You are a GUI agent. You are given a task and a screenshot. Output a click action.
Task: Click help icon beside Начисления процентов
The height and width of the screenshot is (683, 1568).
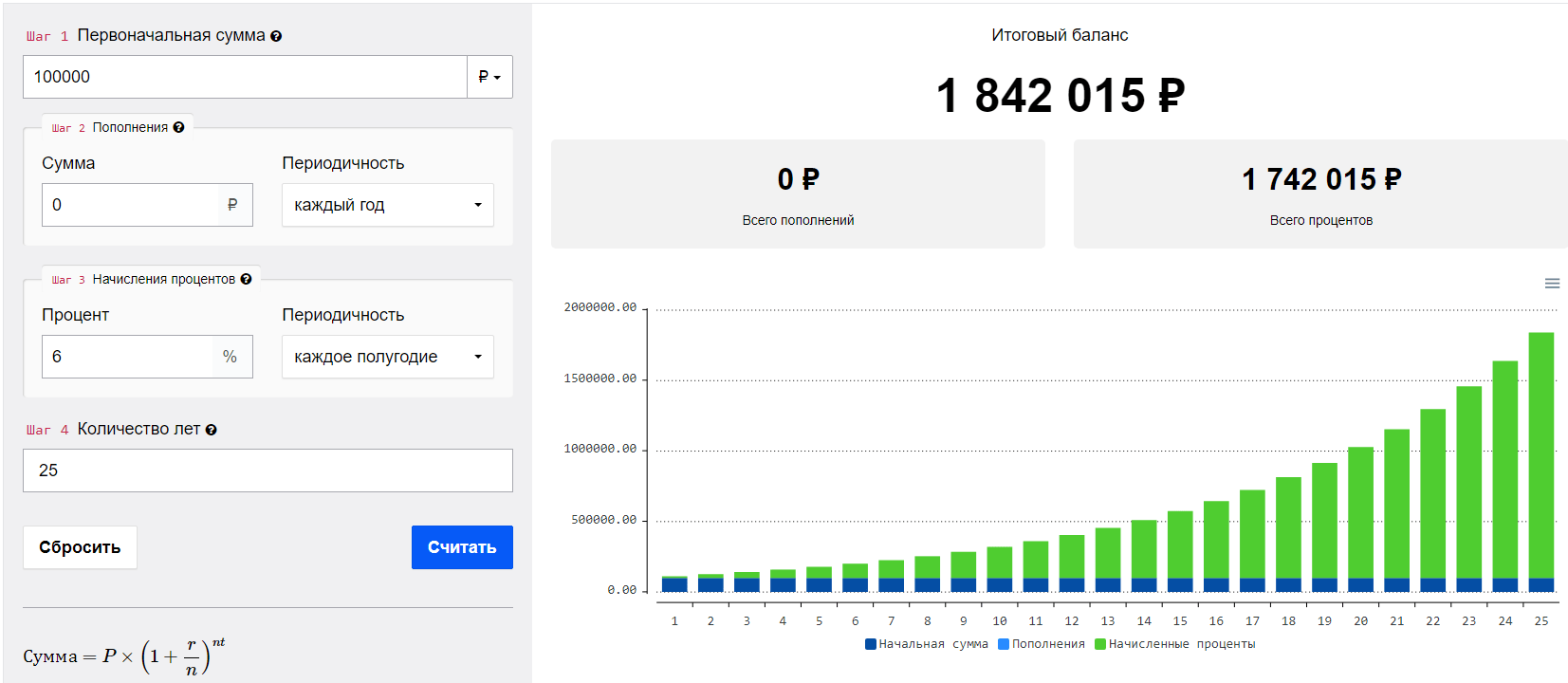coord(246,279)
